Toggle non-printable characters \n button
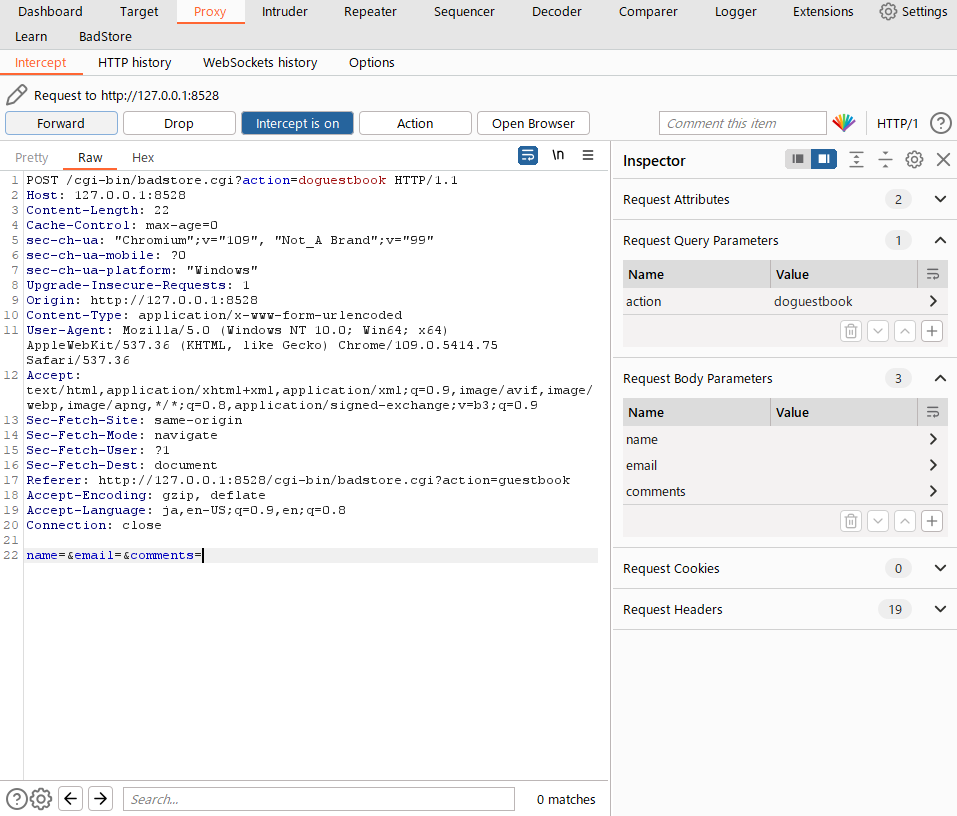The height and width of the screenshot is (816, 957). coord(558,155)
